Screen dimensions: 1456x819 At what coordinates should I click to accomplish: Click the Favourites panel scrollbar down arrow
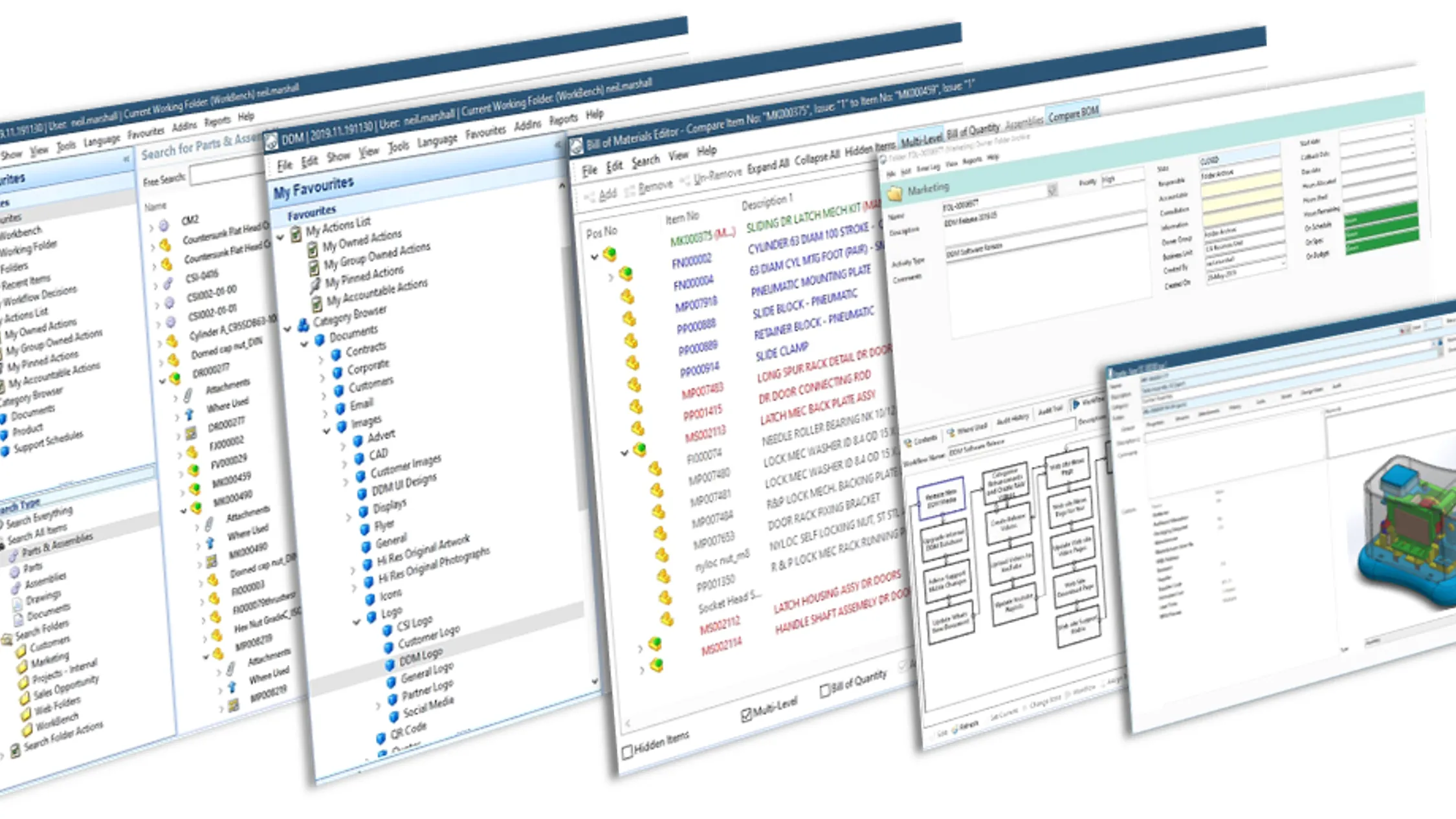(595, 681)
